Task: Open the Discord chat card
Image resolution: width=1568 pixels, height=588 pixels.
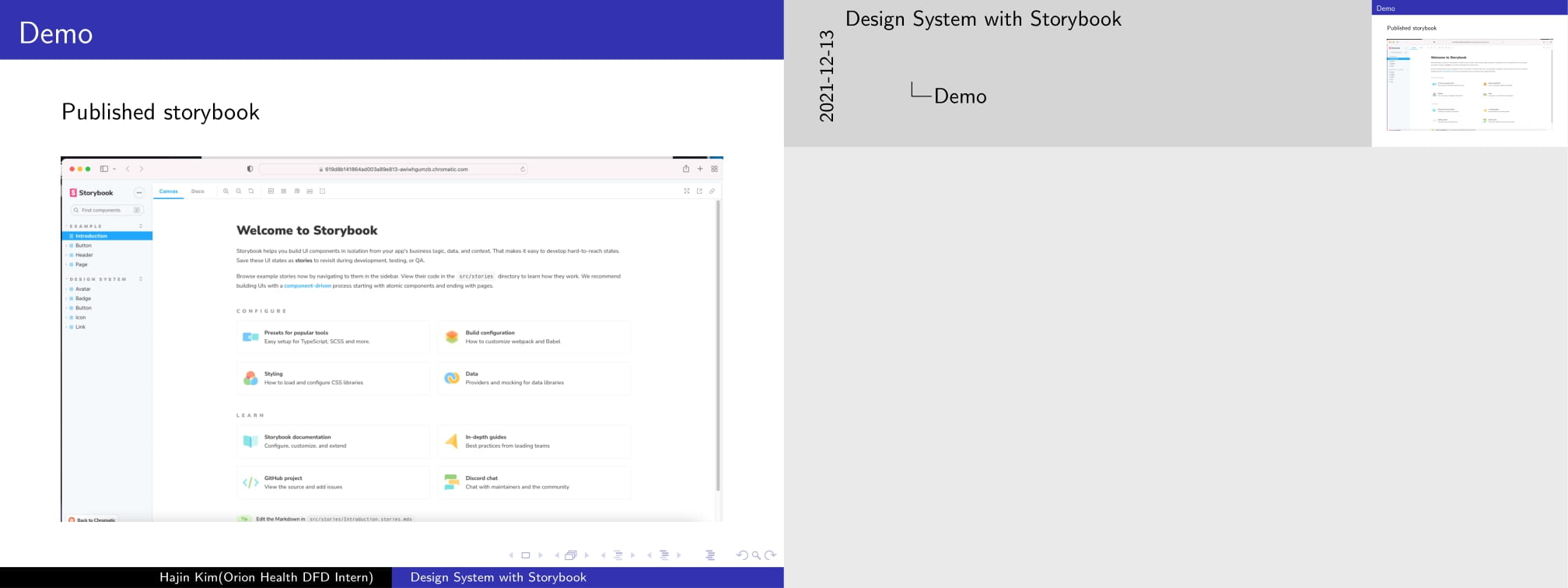Action: 534,482
